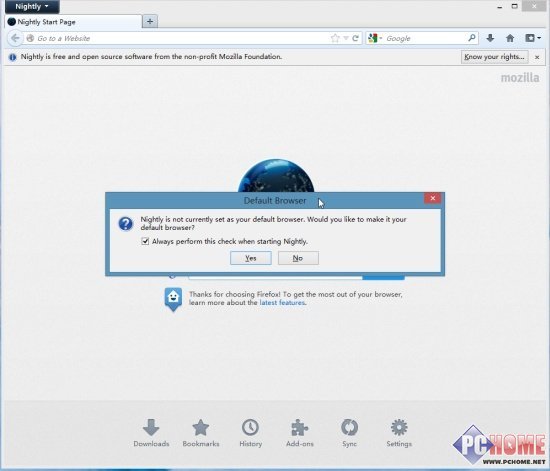Image resolution: width=550 pixels, height=471 pixels.
Task: Close the Default Browser dialog
Action: tap(432, 198)
